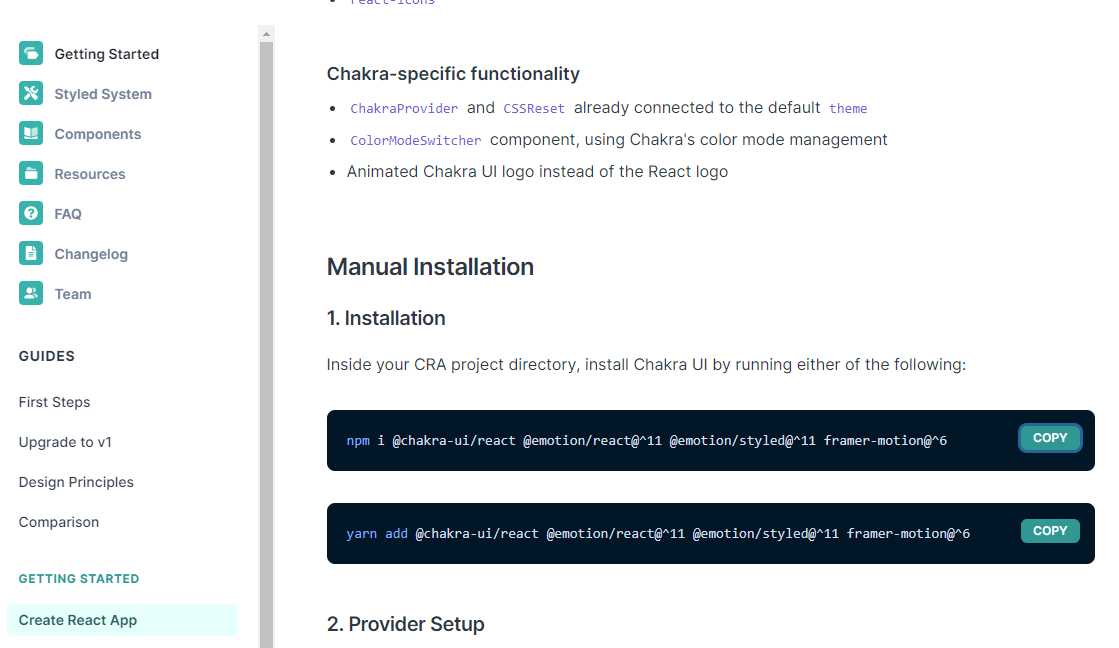Click the 2. Provider Setup heading
Viewport: 1119px width, 648px height.
(405, 624)
